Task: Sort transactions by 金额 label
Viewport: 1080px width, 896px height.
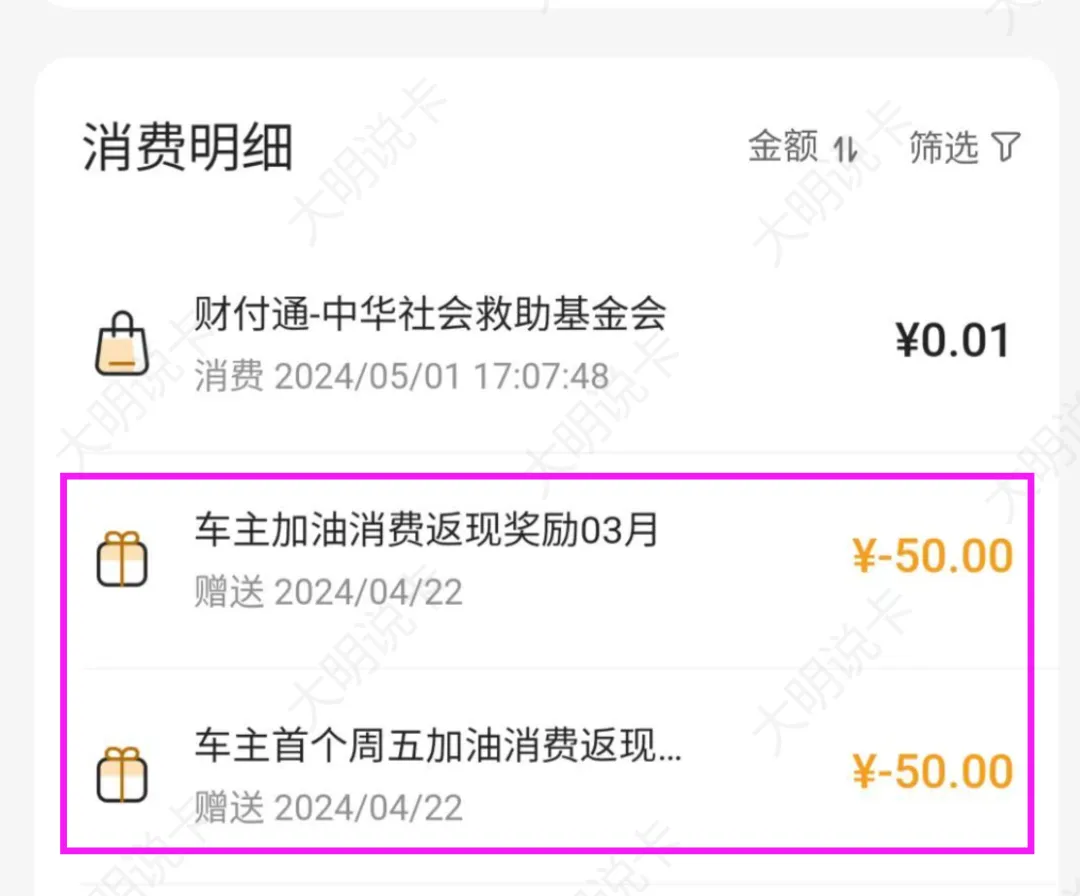Action: click(x=783, y=147)
